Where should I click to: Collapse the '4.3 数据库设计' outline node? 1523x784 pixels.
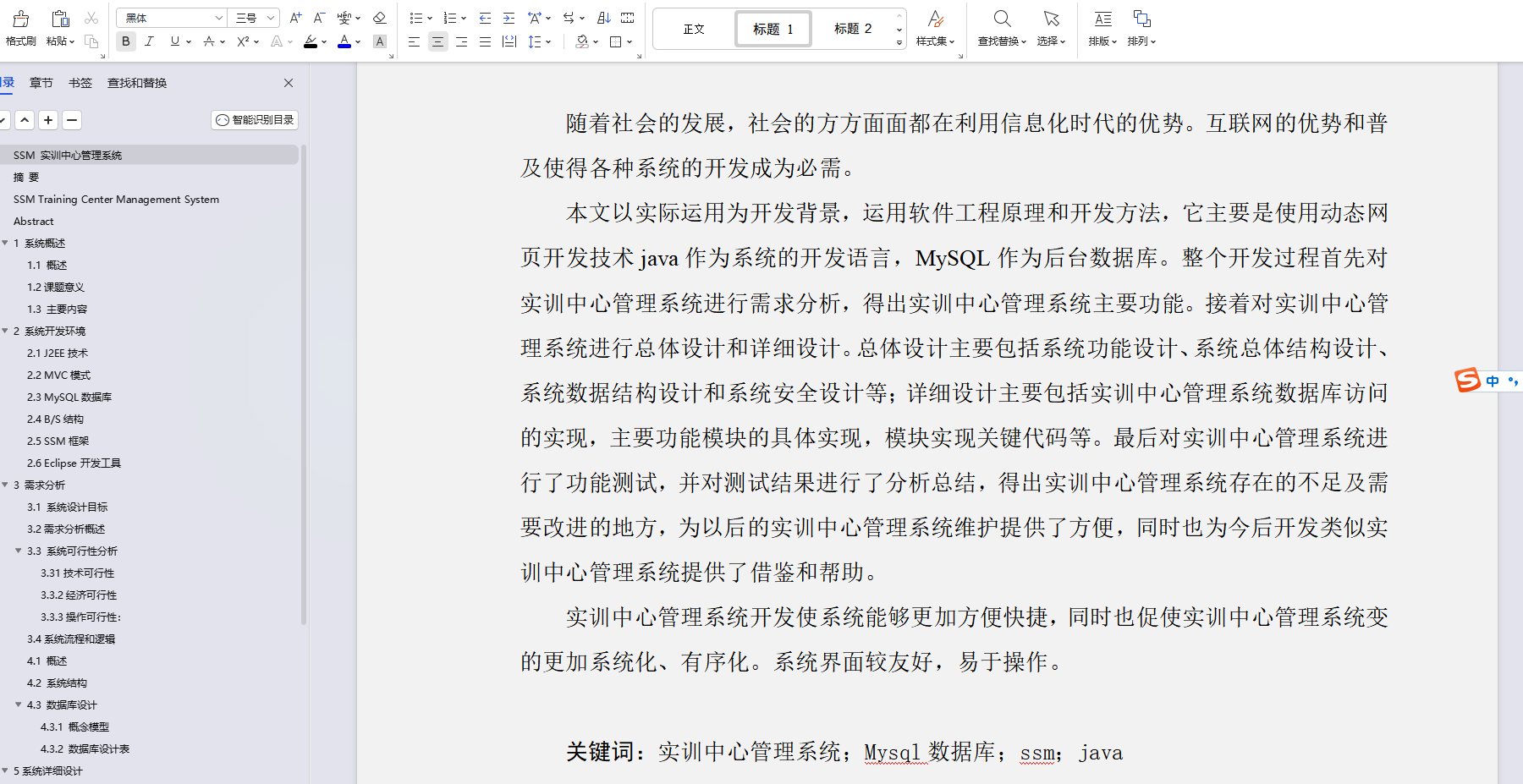[x=19, y=705]
